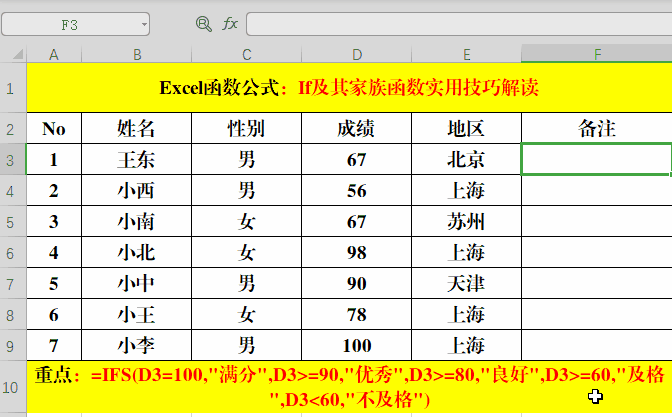This screenshot has height=417, width=672.
Task: Select the cell with name 小中
Action: click(x=136, y=284)
